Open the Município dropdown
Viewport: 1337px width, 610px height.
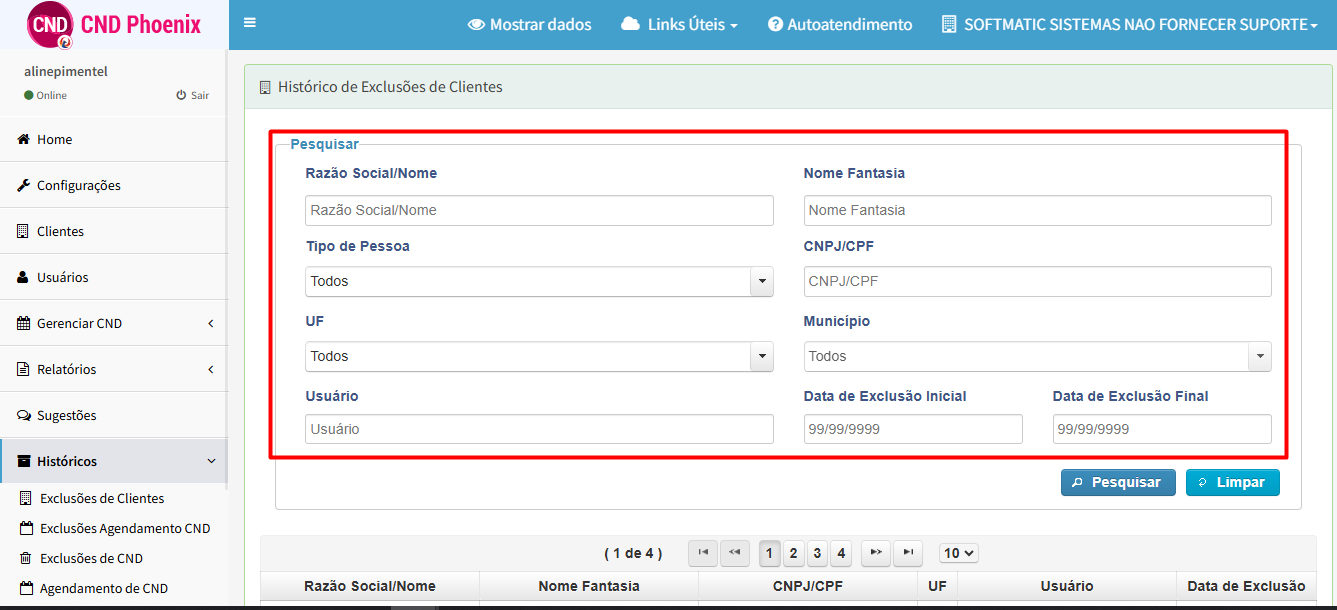1037,356
